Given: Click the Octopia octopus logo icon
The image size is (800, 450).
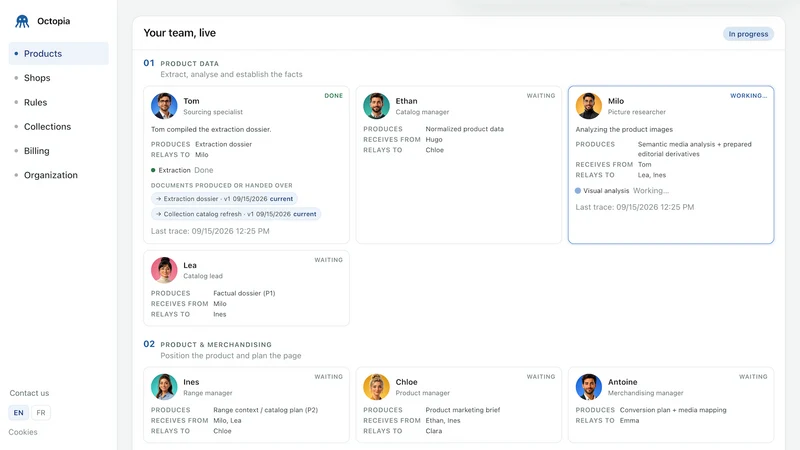Looking at the screenshot, I should 22,21.
